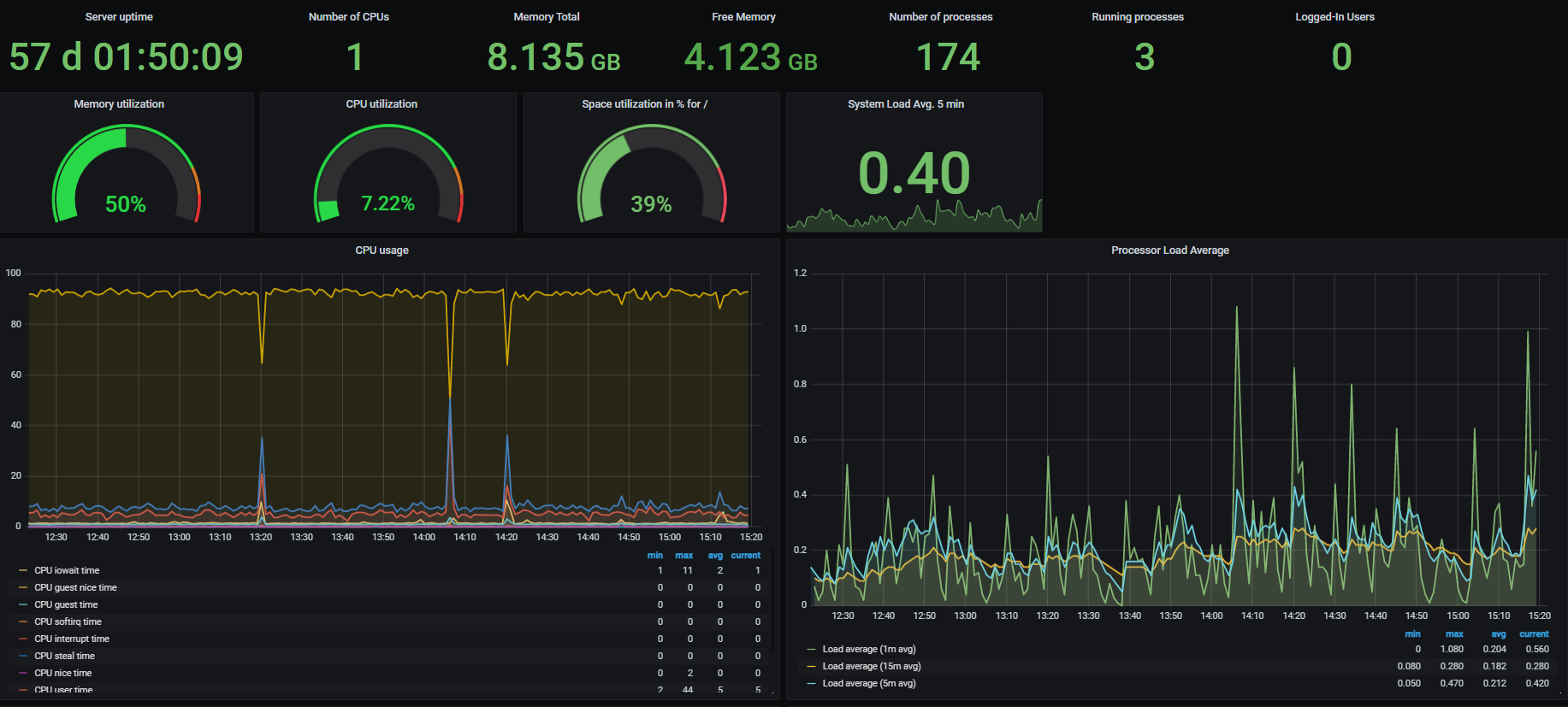The height and width of the screenshot is (707, 1568).
Task: Click the Space utilization gauge showing 39%
Action: 651,175
